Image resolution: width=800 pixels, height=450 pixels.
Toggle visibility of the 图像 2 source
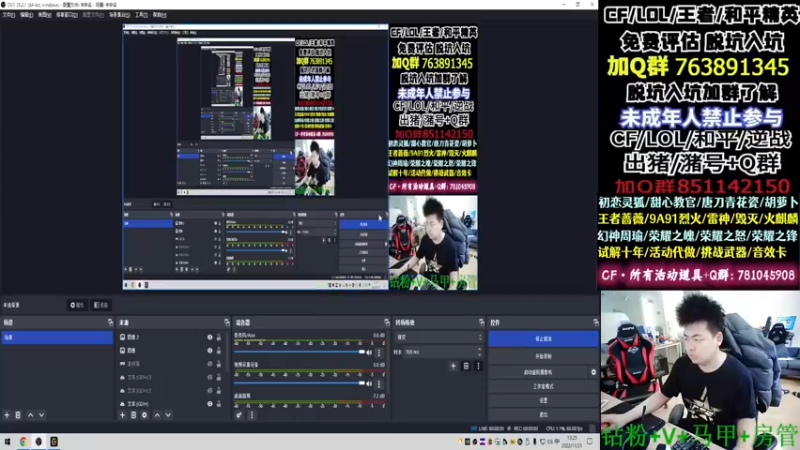tap(210, 337)
